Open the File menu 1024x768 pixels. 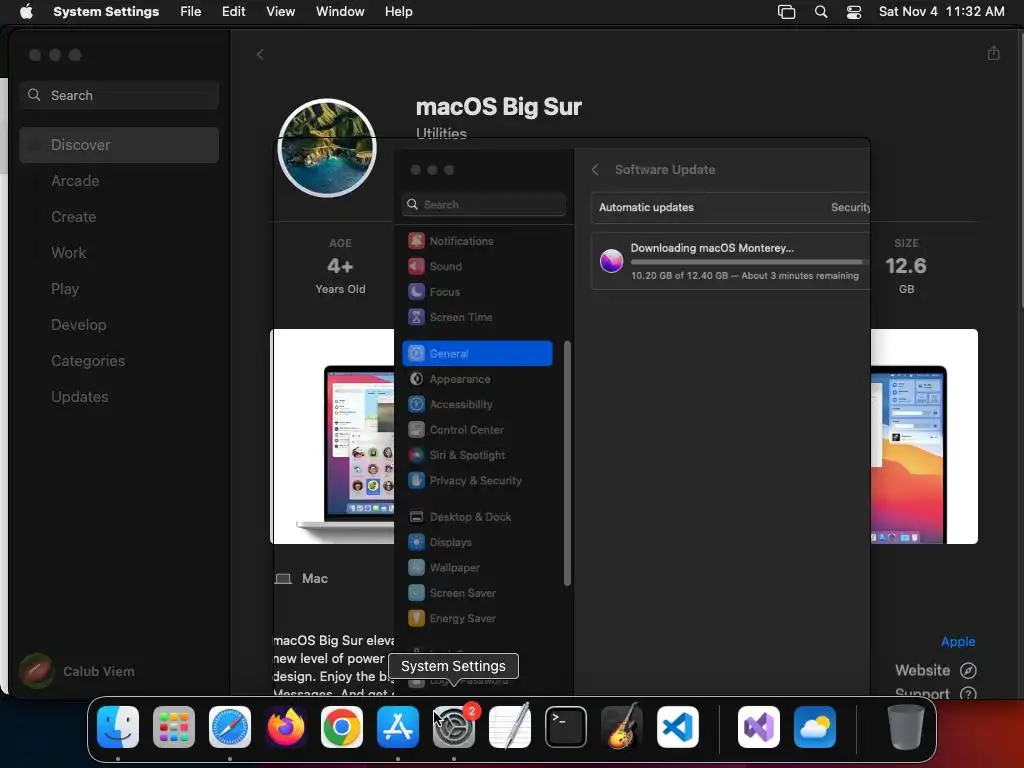191,11
